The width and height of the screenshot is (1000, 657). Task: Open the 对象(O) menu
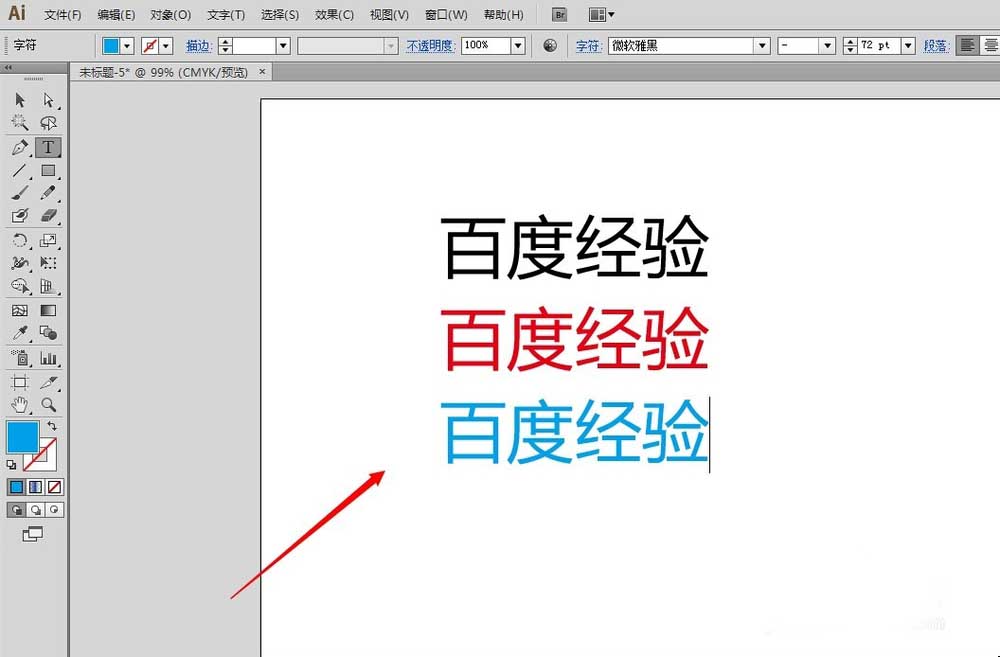click(171, 15)
